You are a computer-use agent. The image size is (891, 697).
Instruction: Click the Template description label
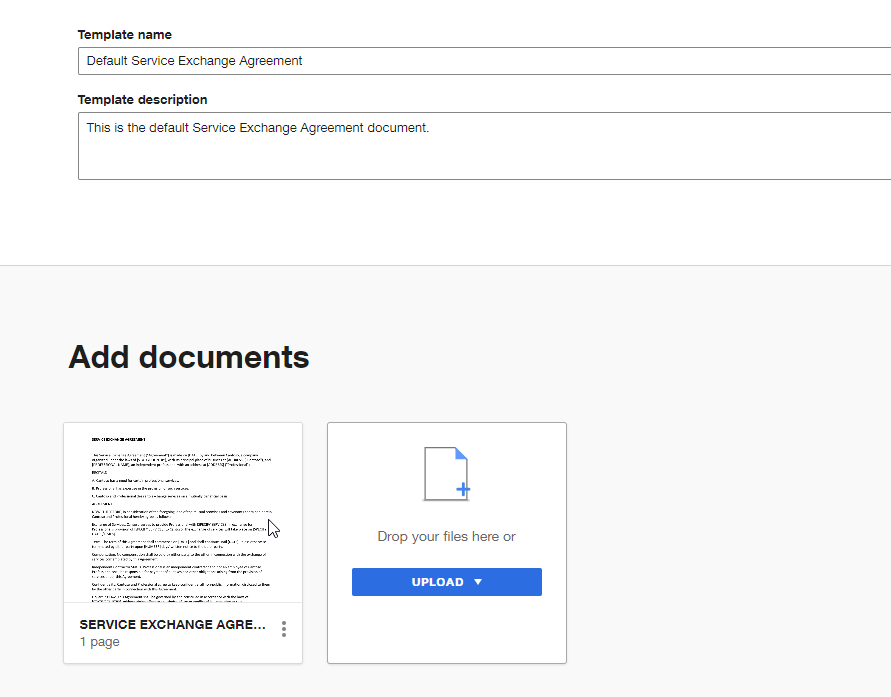pos(143,100)
